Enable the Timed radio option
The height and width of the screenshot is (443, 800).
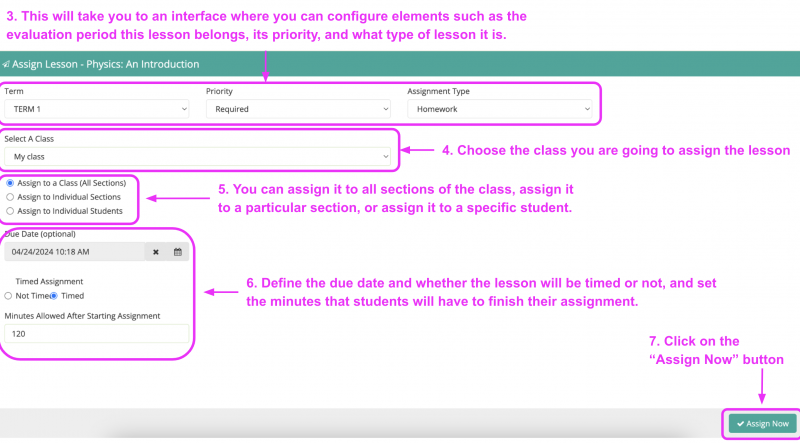coord(55,296)
